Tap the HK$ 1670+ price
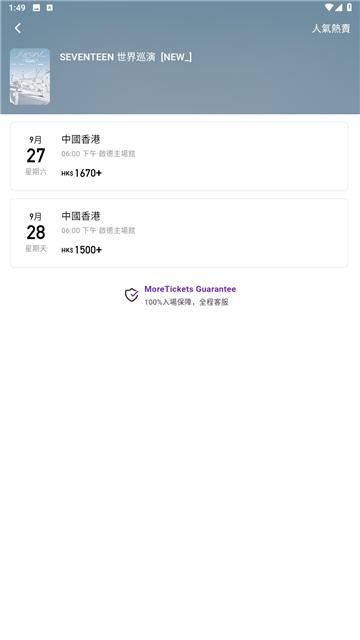Image resolution: width=360 pixels, height=640 pixels. coord(82,173)
